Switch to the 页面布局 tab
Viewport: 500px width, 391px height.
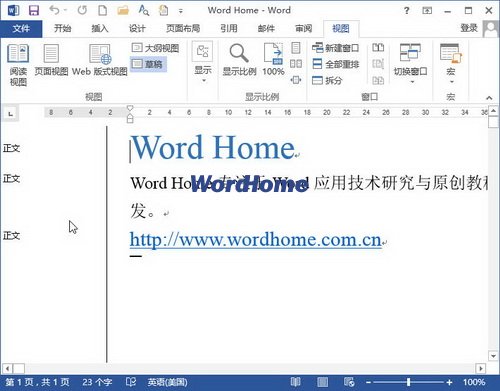coord(183,29)
